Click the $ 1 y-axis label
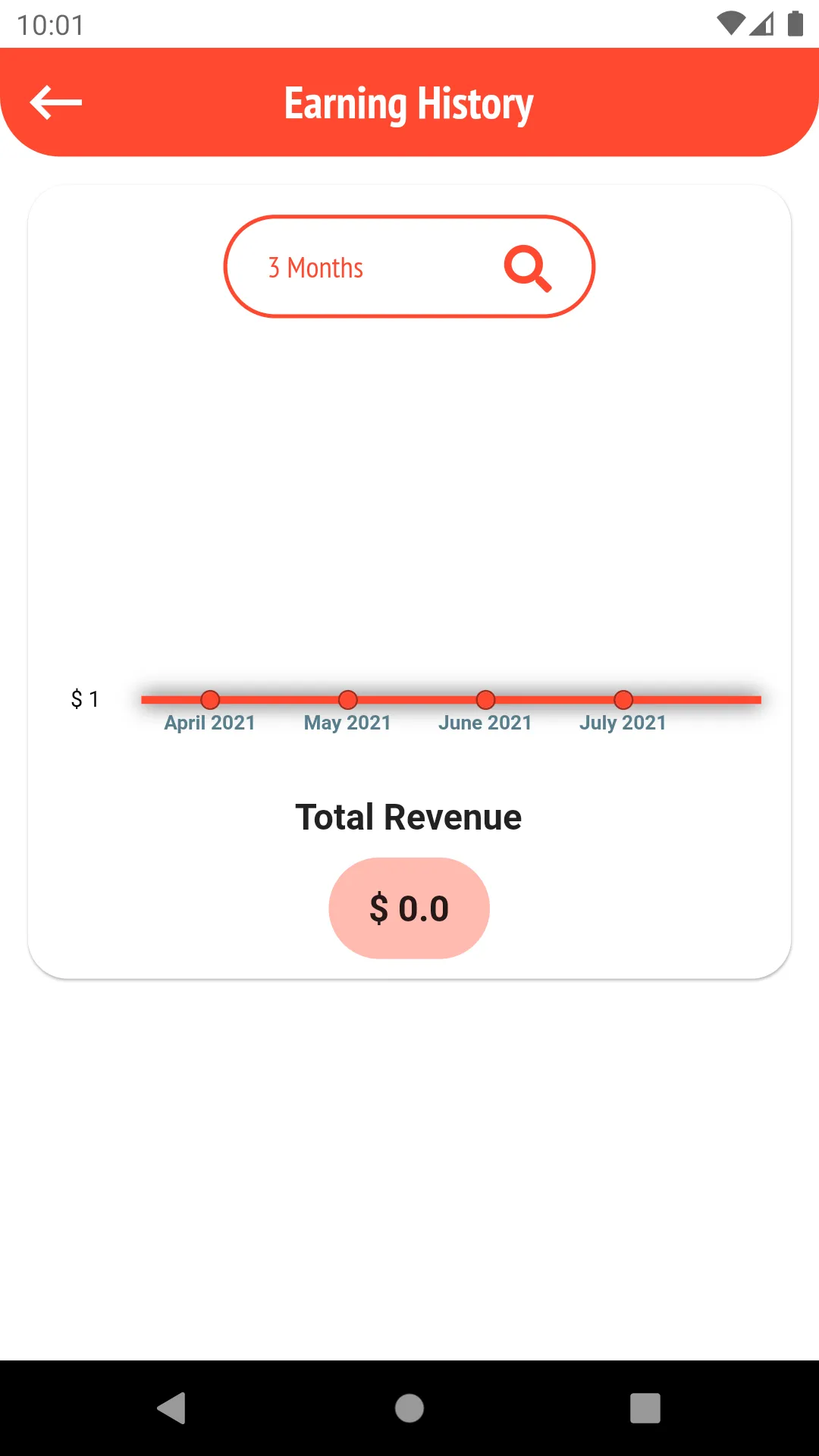This screenshot has height=1456, width=819. coord(85,698)
